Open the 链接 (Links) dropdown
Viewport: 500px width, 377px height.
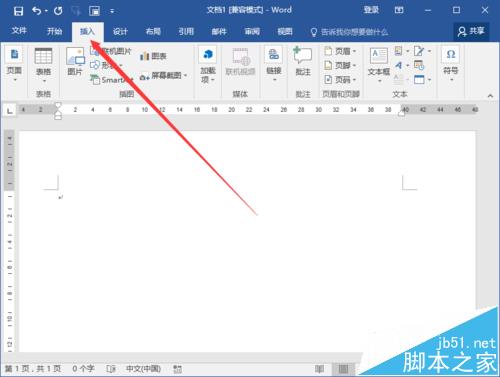tap(274, 65)
